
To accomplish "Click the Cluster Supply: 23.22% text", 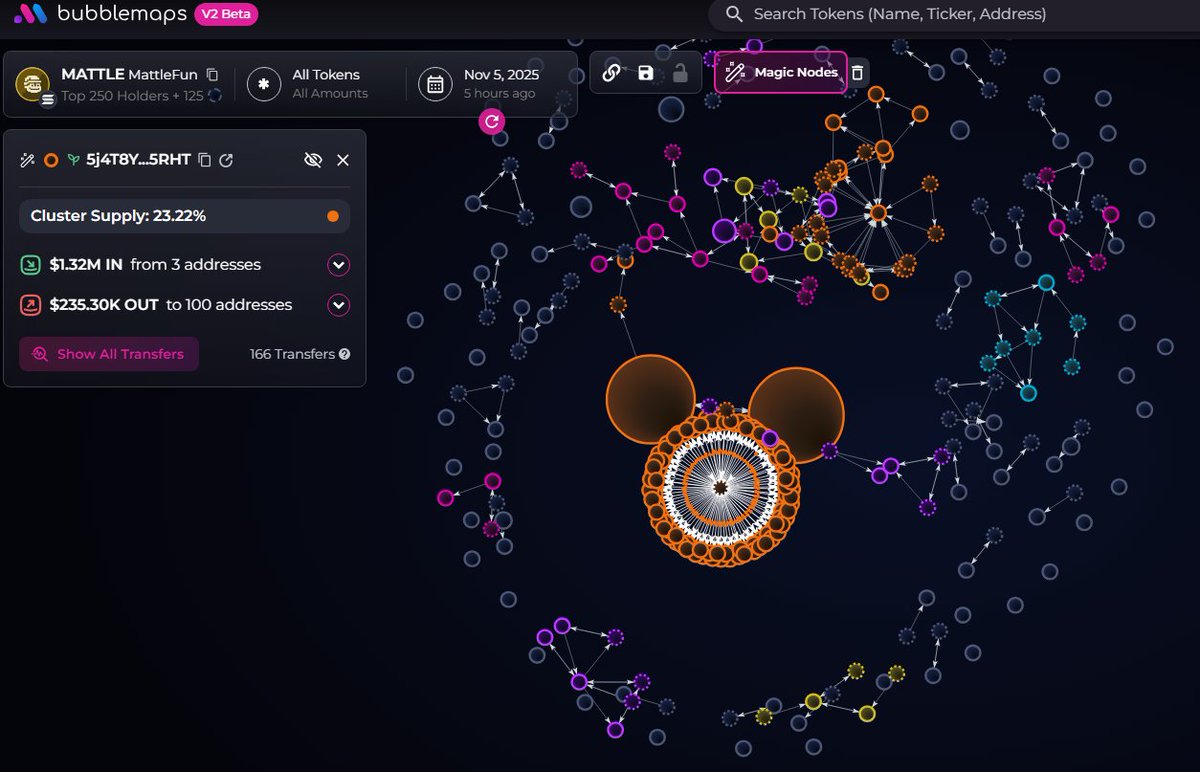I will click(119, 216).
